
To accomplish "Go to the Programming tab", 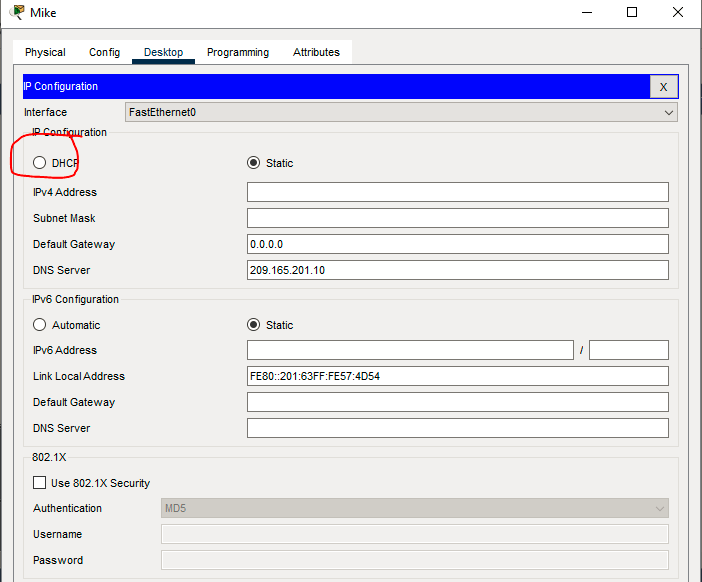I will (x=238, y=52).
